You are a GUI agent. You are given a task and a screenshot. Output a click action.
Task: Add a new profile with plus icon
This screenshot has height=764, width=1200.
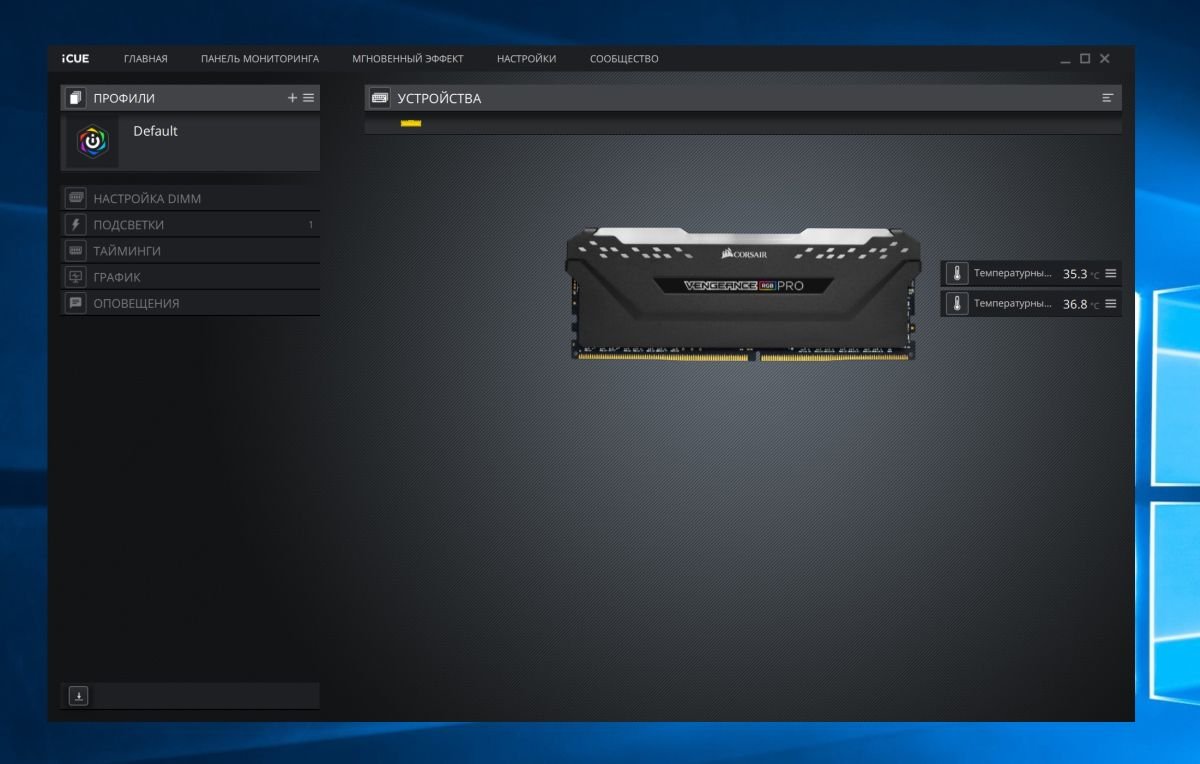pos(293,98)
